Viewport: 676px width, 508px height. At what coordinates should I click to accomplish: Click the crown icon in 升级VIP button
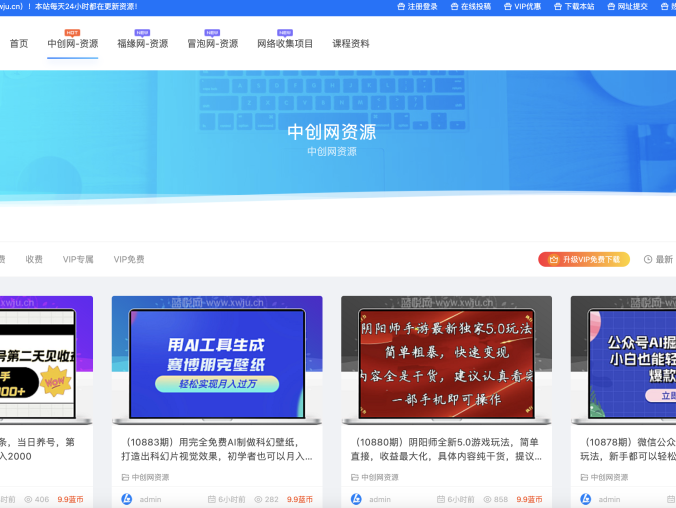click(554, 259)
